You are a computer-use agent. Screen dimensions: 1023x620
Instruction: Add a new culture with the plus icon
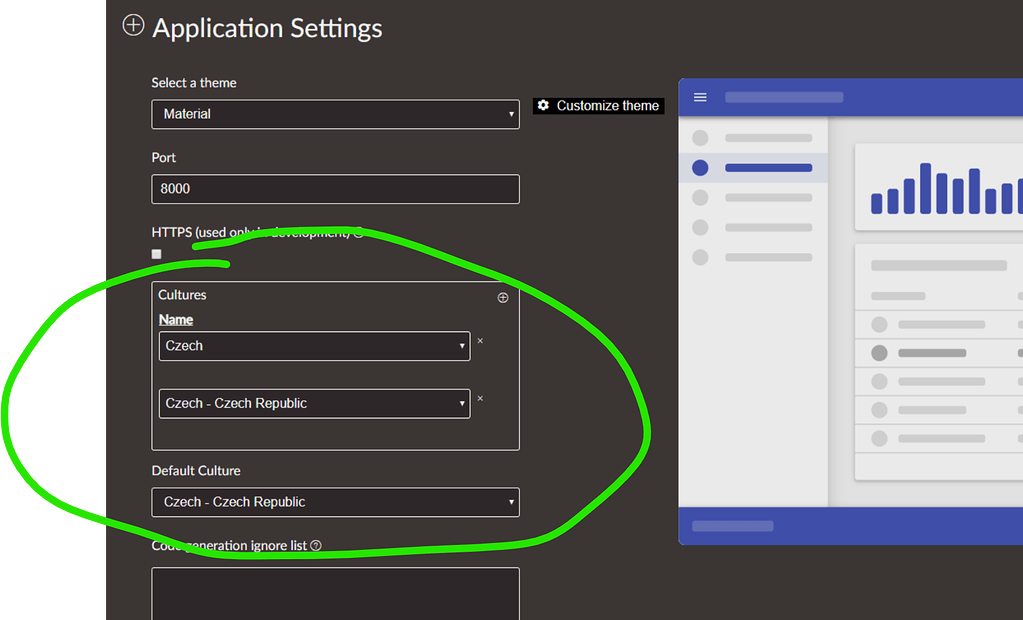pyautogui.click(x=503, y=297)
